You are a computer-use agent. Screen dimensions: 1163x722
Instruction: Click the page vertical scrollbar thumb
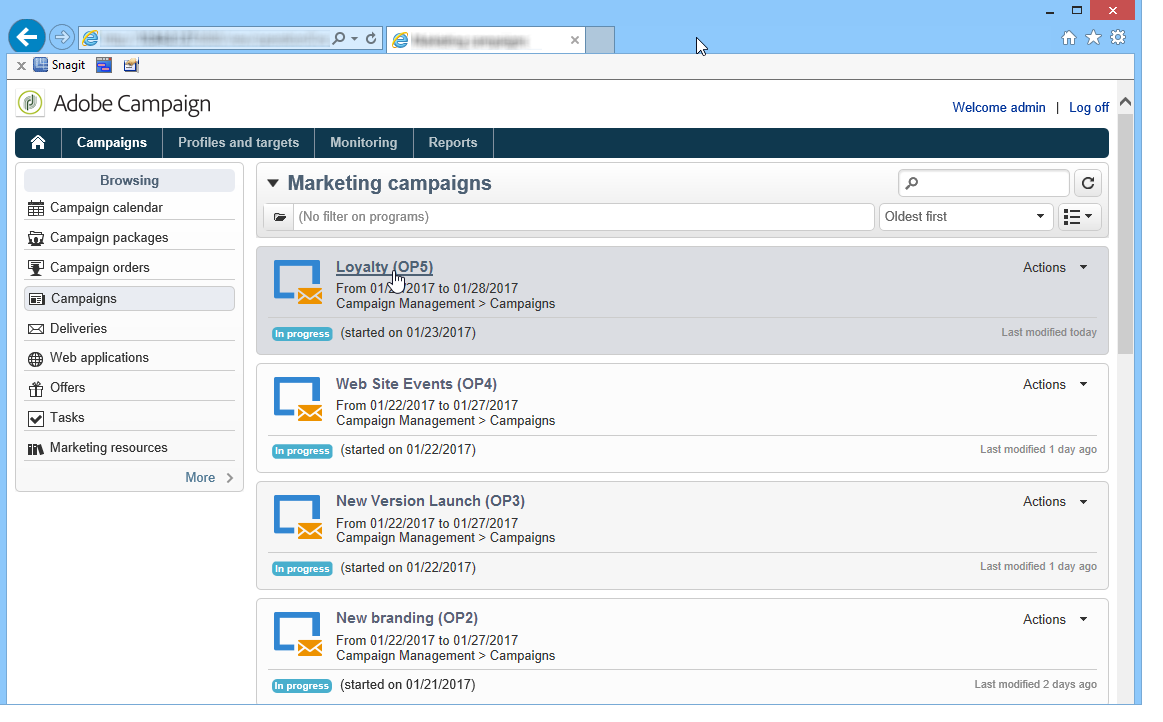(x=1125, y=234)
